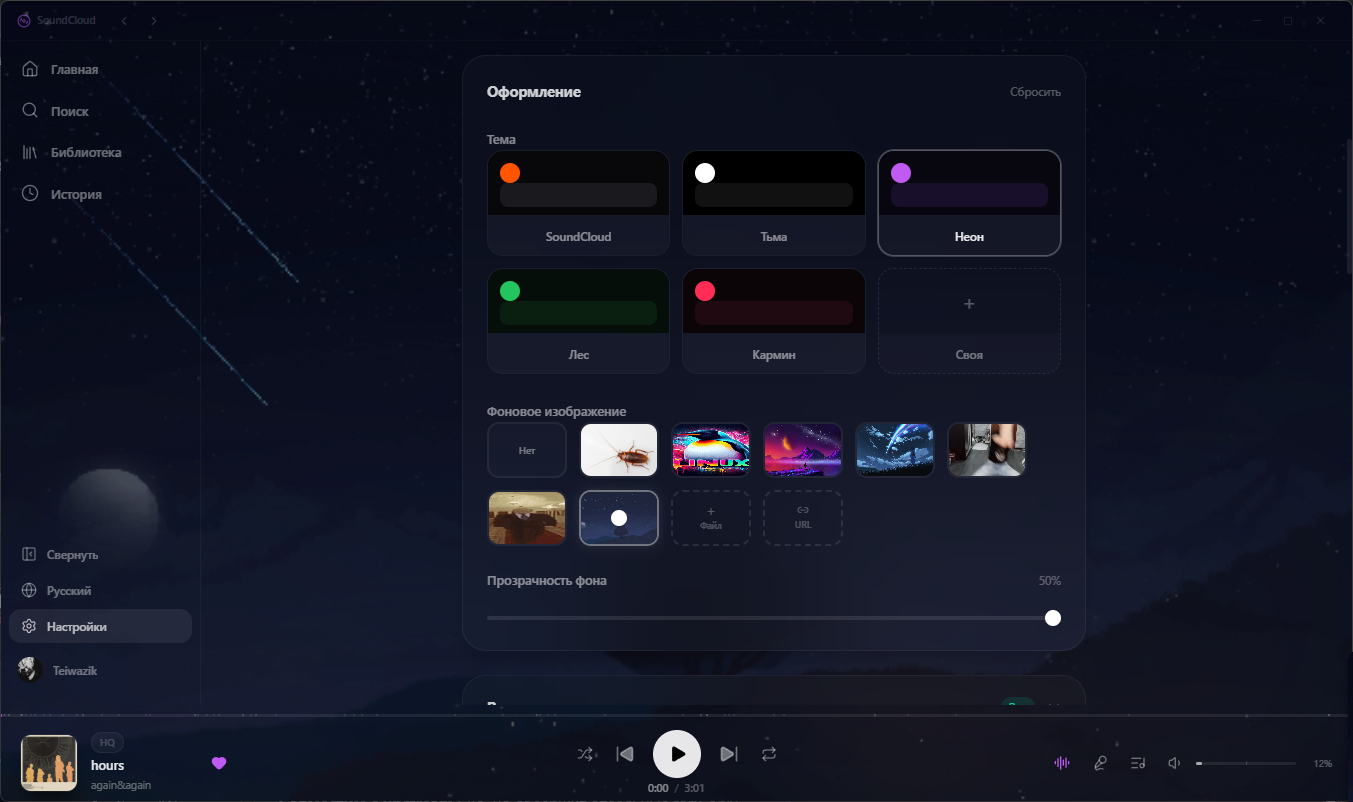Select the Неон purple theme

tap(969, 203)
